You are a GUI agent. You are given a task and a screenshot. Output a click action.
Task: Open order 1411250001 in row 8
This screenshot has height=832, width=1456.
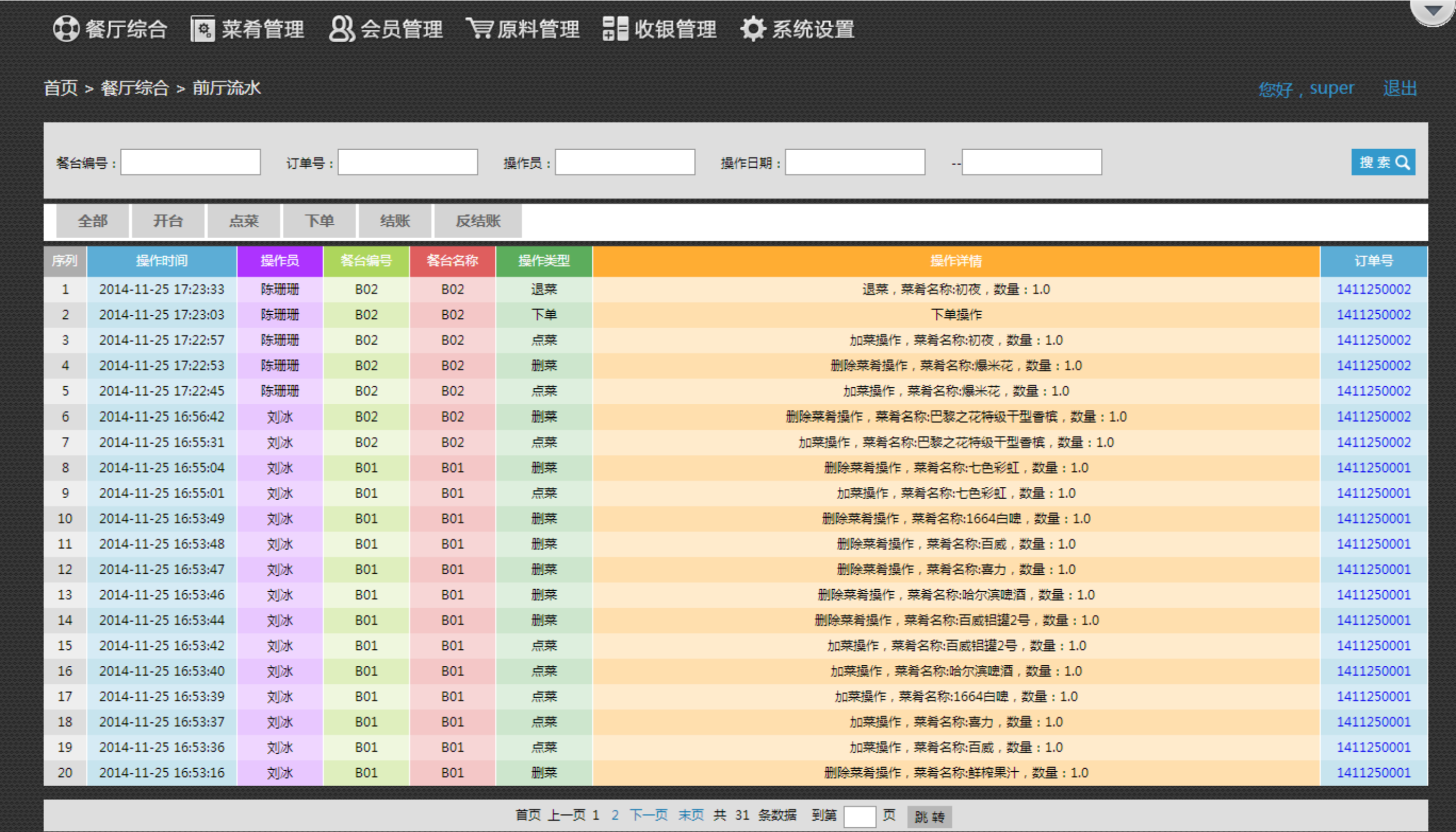[1374, 468]
